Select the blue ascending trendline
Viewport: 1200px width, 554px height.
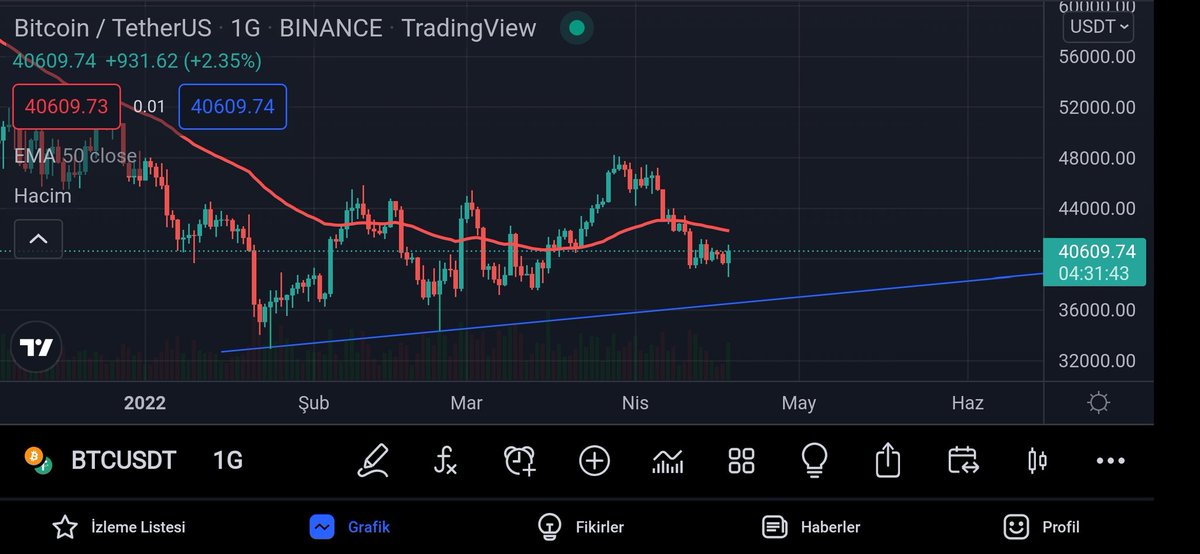click(630, 313)
